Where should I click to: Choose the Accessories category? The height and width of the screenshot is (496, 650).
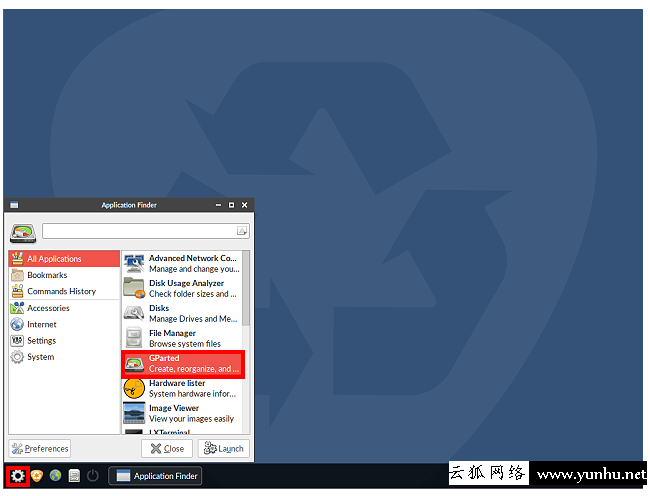[64, 308]
